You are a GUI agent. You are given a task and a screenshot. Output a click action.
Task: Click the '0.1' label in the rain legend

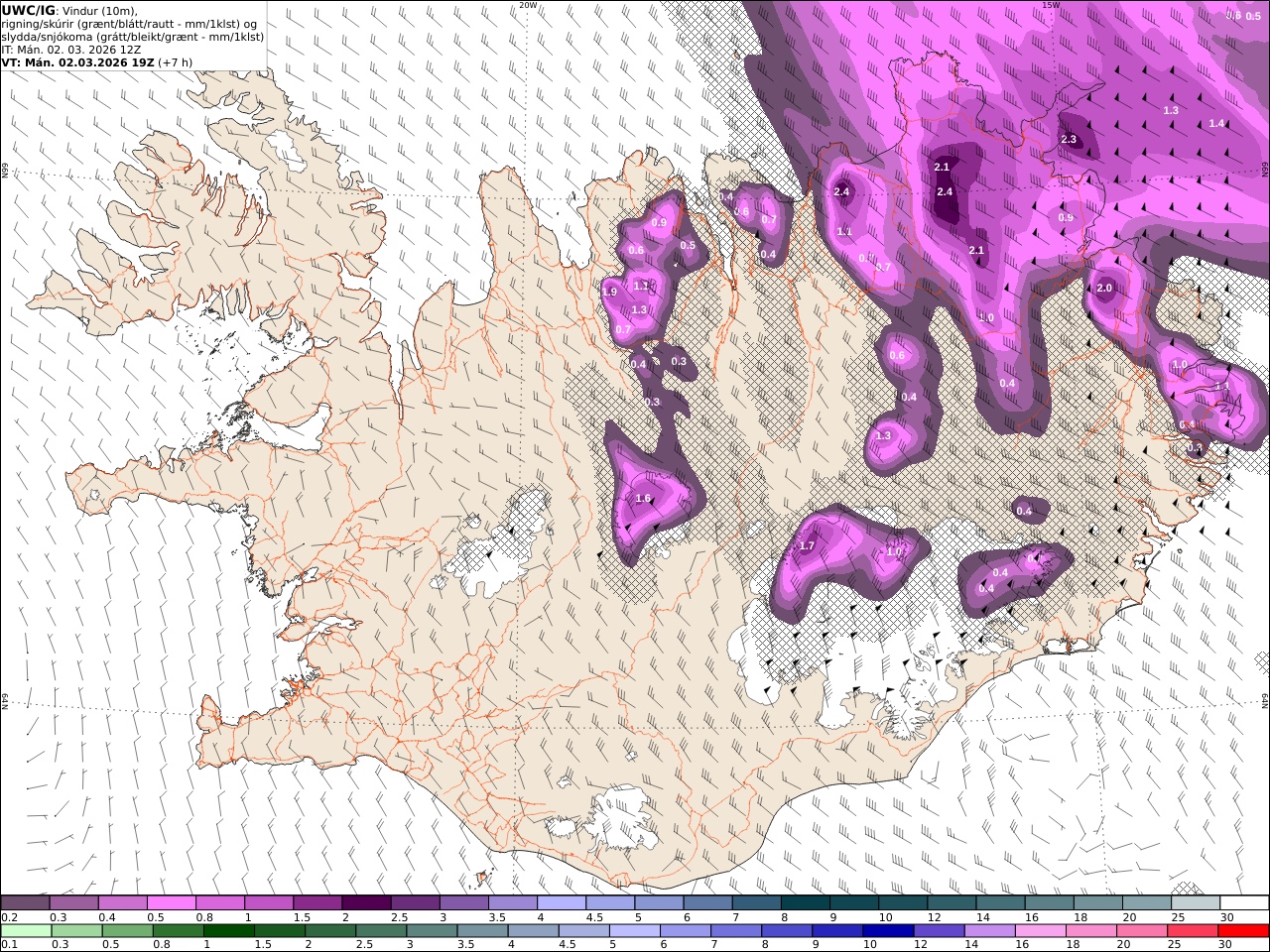8,944
